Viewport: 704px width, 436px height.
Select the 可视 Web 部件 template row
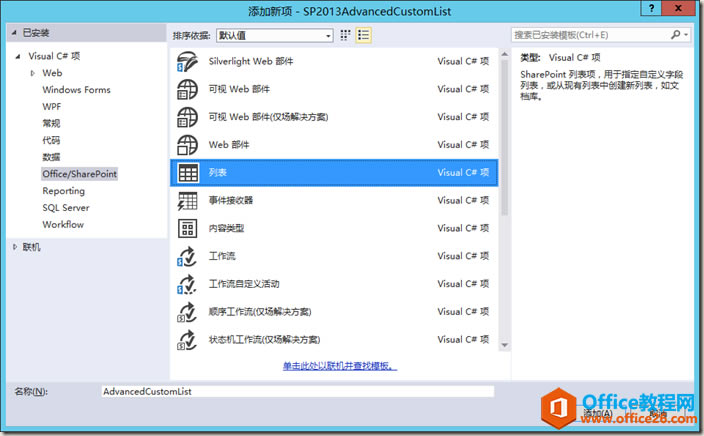(x=334, y=89)
